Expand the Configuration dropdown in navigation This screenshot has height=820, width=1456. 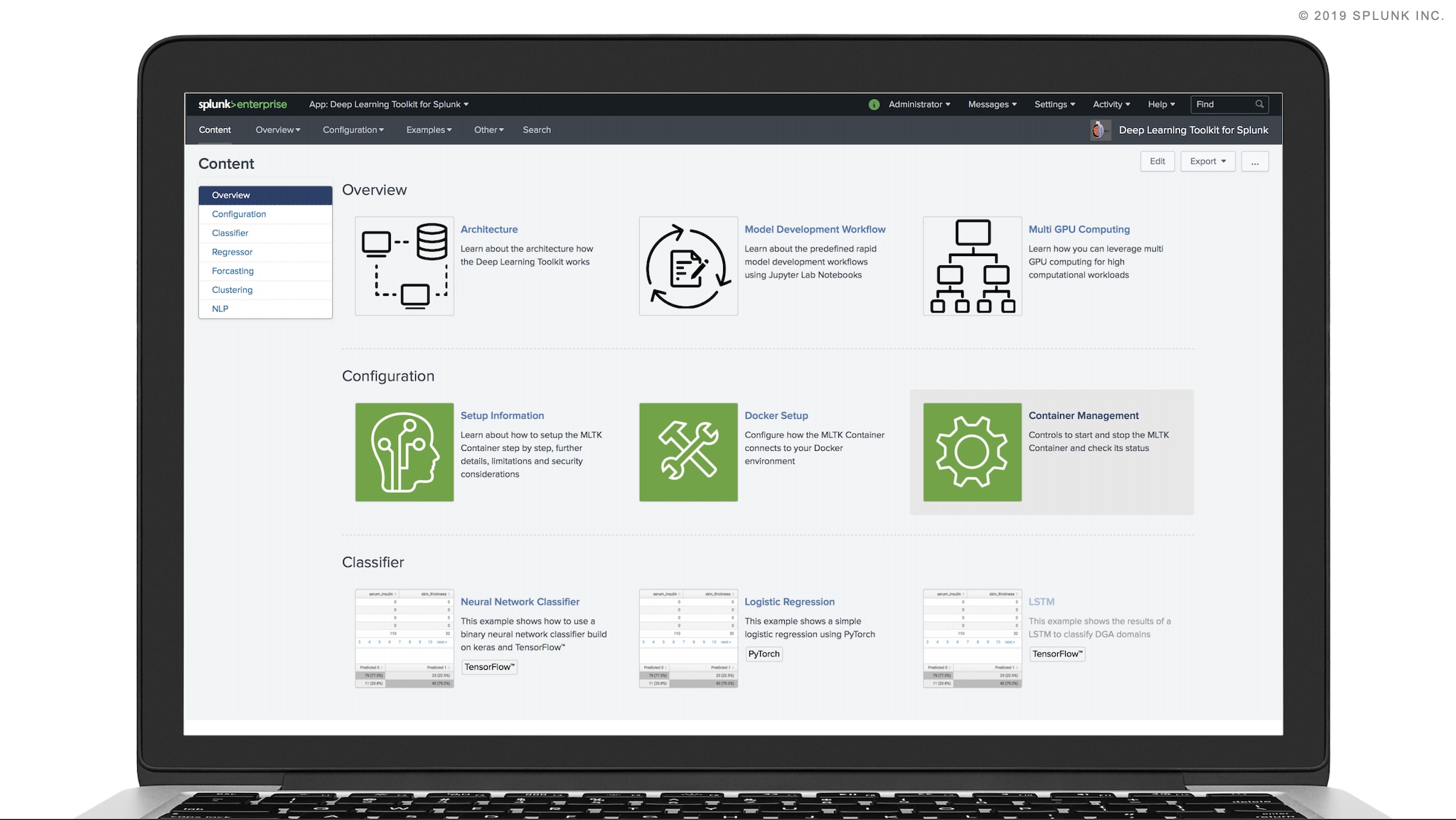pos(353,129)
